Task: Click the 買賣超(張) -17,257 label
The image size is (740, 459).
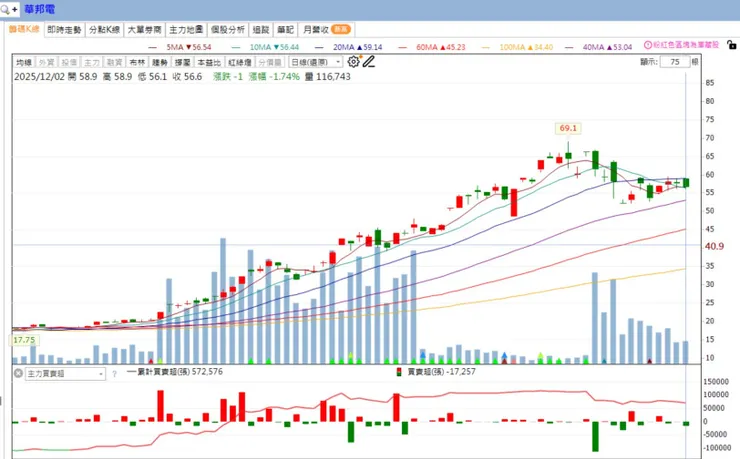Action: pyautogui.click(x=441, y=372)
